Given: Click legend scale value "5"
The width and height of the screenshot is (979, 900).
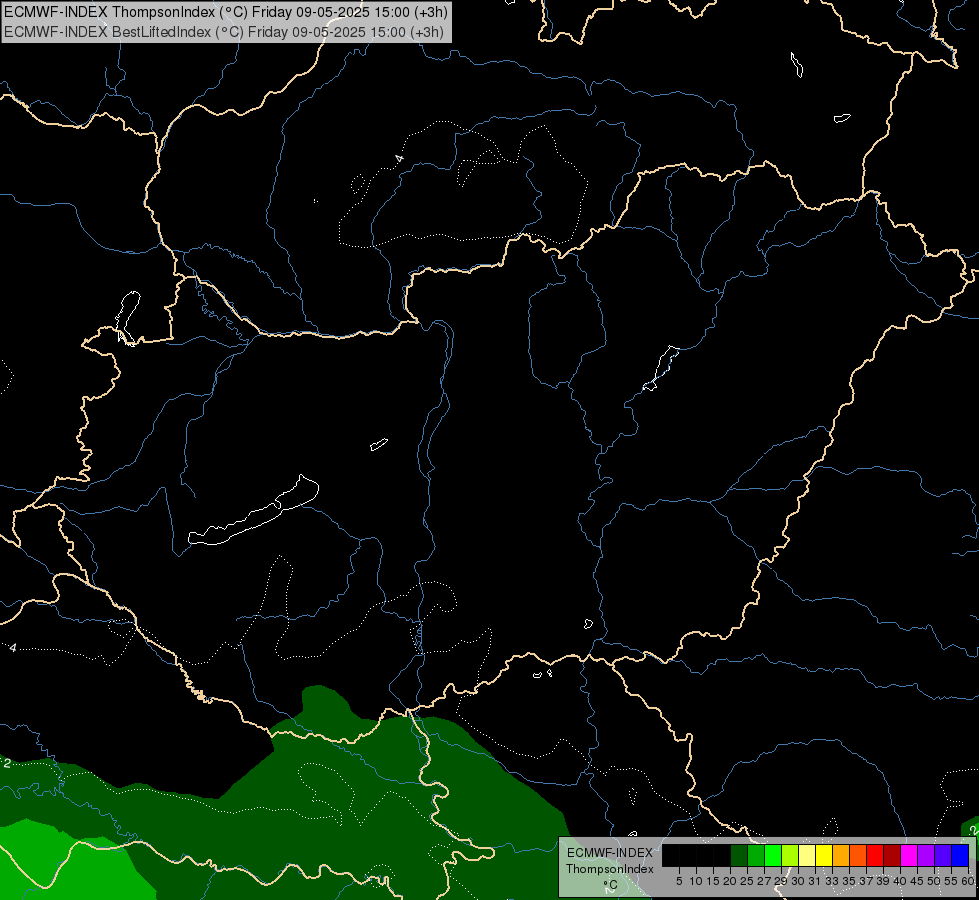Looking at the screenshot, I should (679, 881).
